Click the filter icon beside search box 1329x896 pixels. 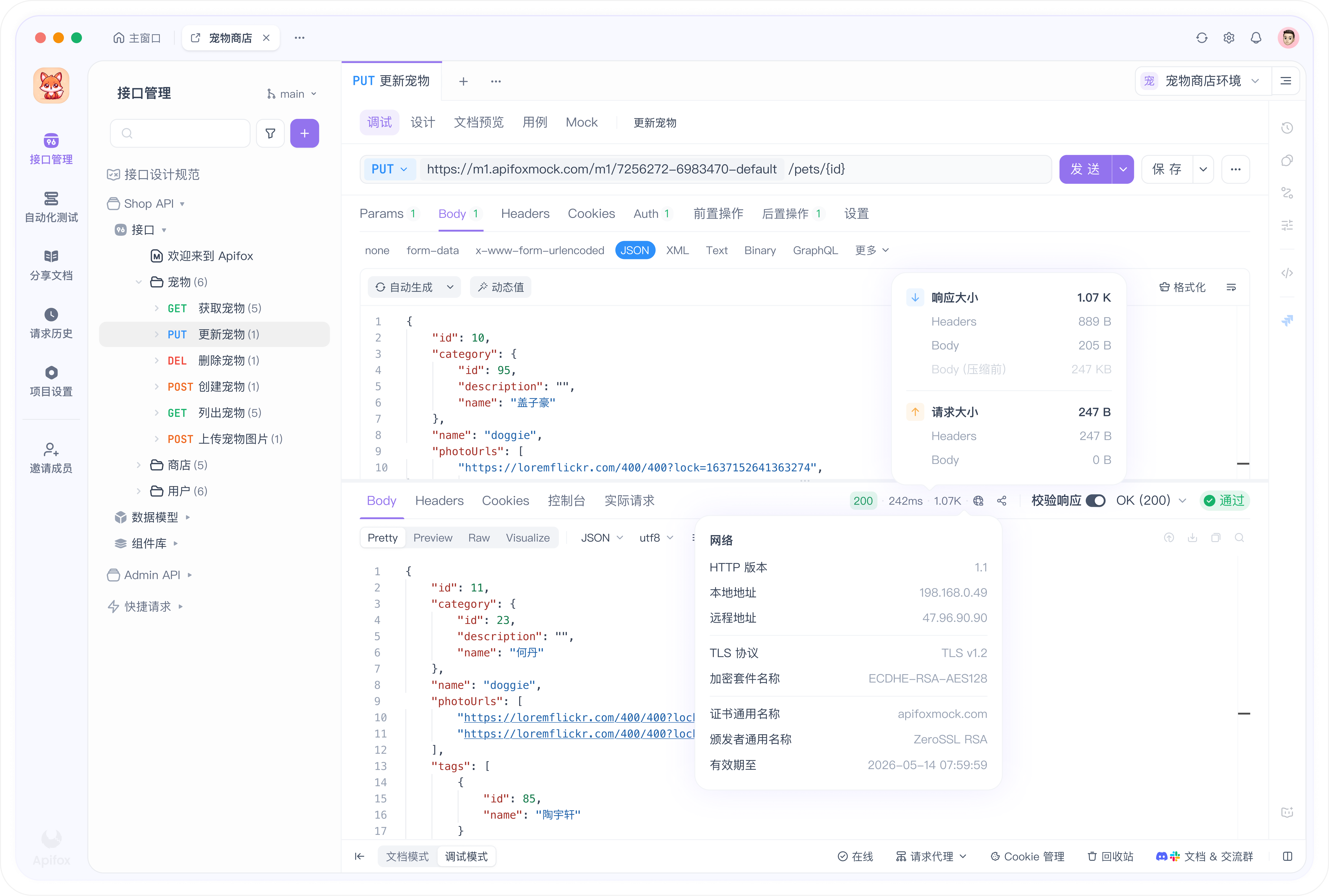click(x=270, y=134)
